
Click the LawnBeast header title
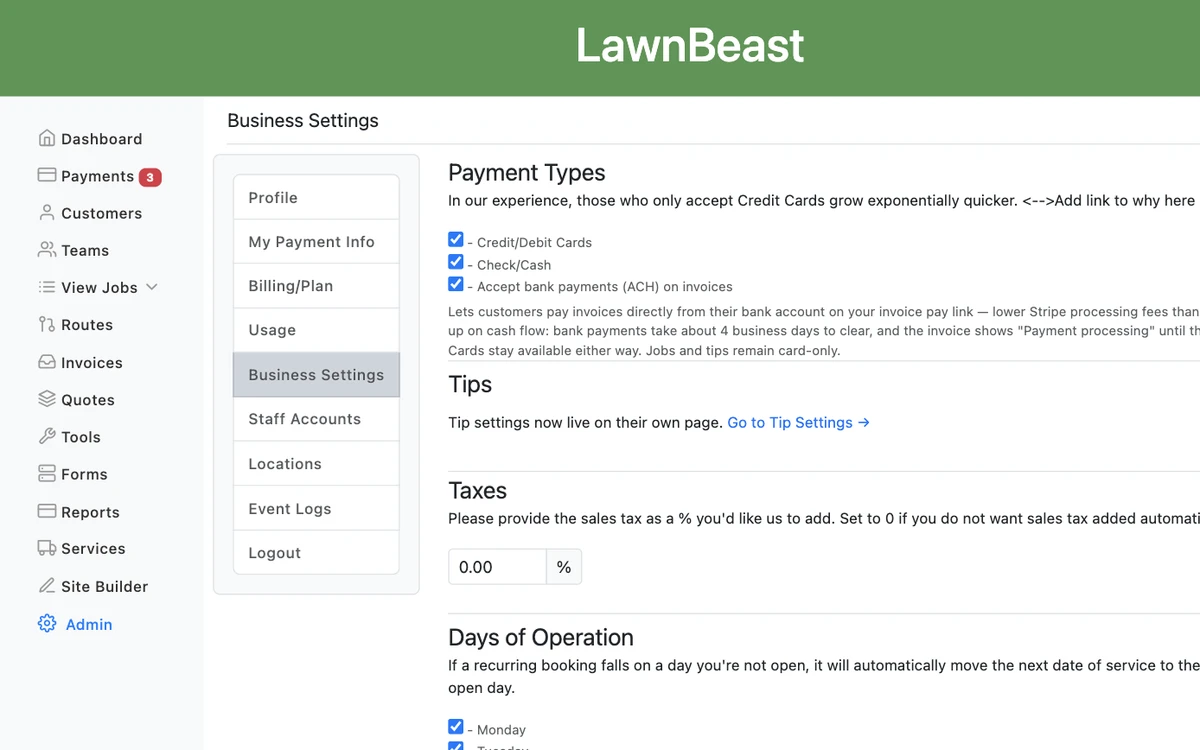coord(690,46)
